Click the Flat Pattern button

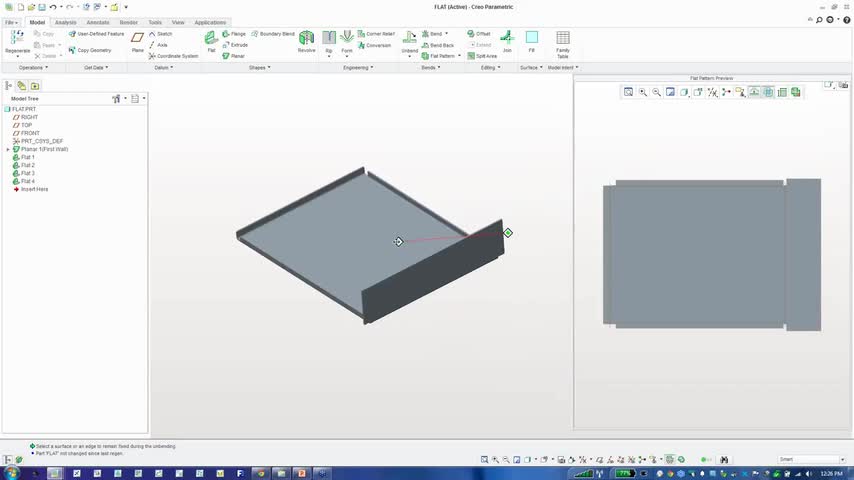pos(441,56)
